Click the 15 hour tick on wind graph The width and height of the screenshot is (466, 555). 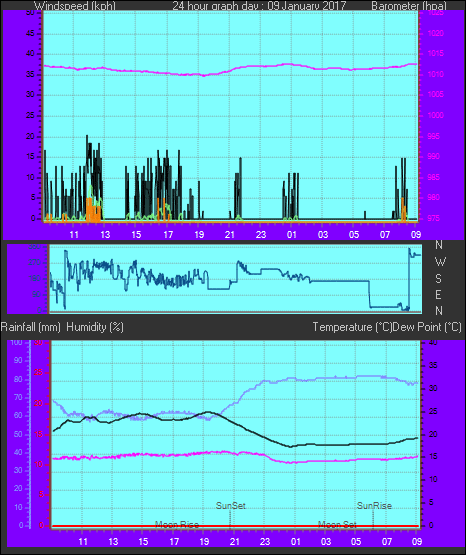[x=136, y=235]
